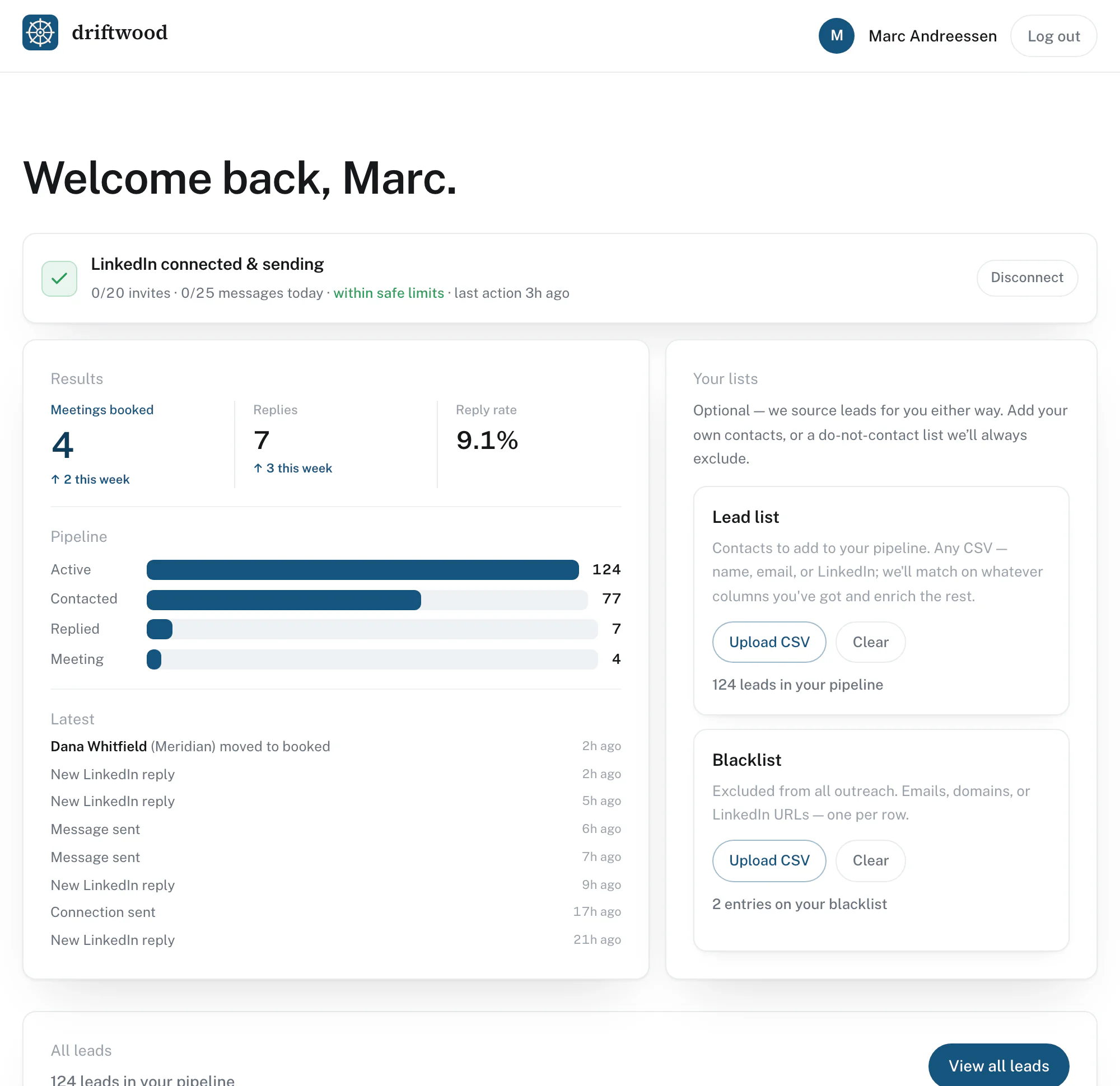Screen dimensions: 1120x1086
Task: Open the Dana Whitfield moved to booked entry
Action: (335, 746)
